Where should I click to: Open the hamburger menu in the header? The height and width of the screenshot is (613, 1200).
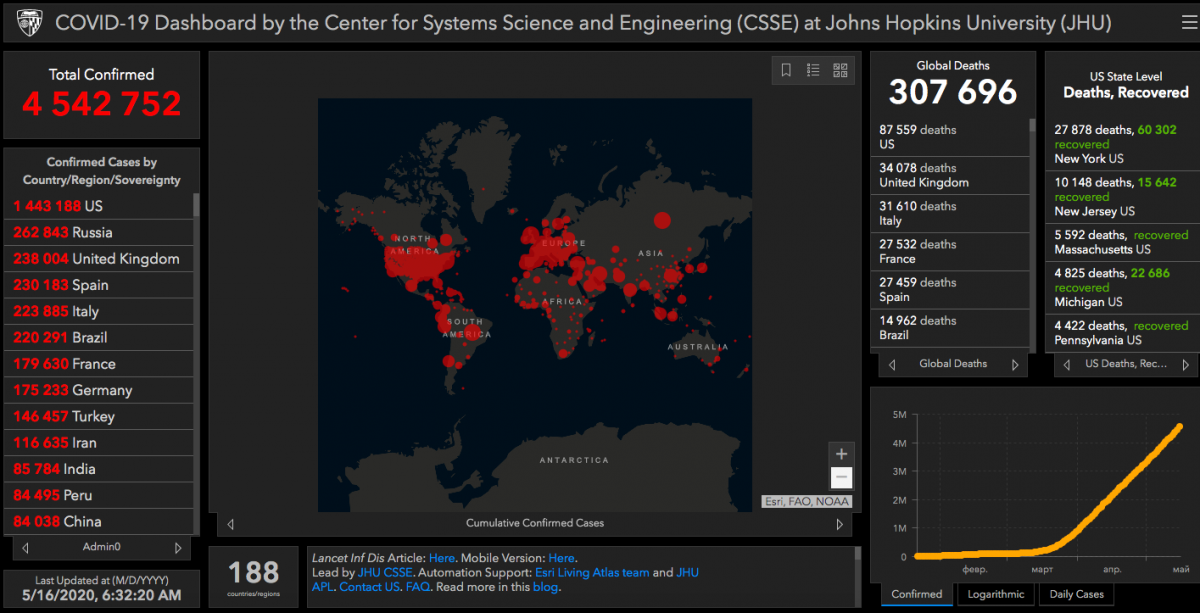point(1188,23)
